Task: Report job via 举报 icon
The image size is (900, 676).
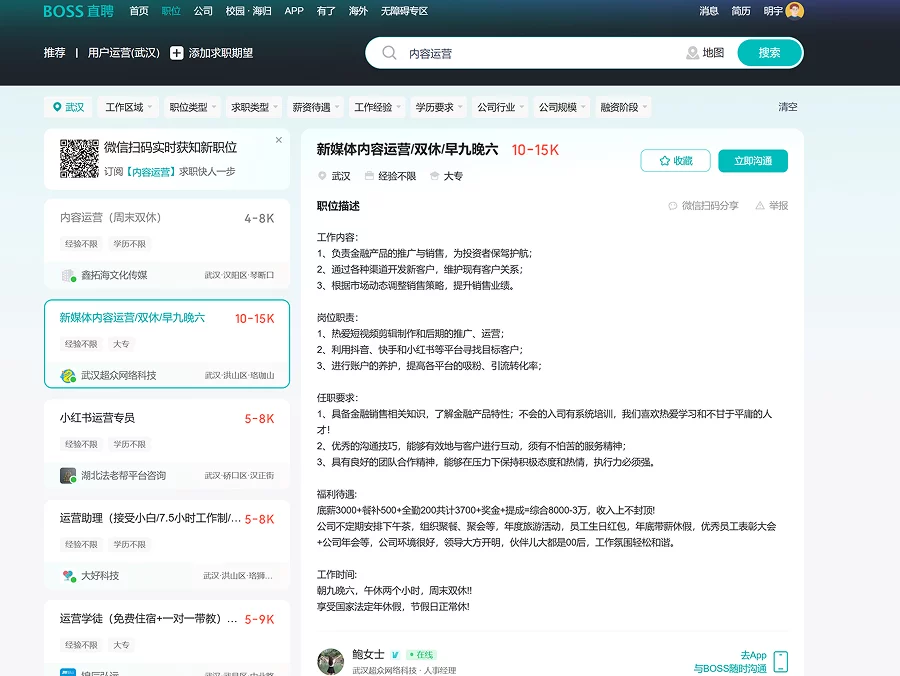Action: tap(760, 206)
